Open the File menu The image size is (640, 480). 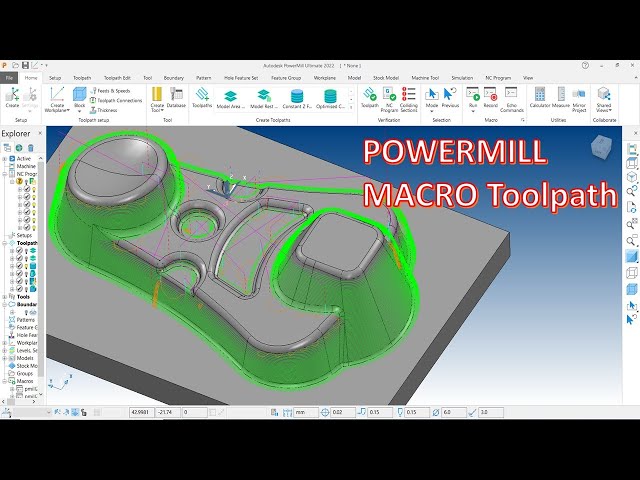point(9,78)
